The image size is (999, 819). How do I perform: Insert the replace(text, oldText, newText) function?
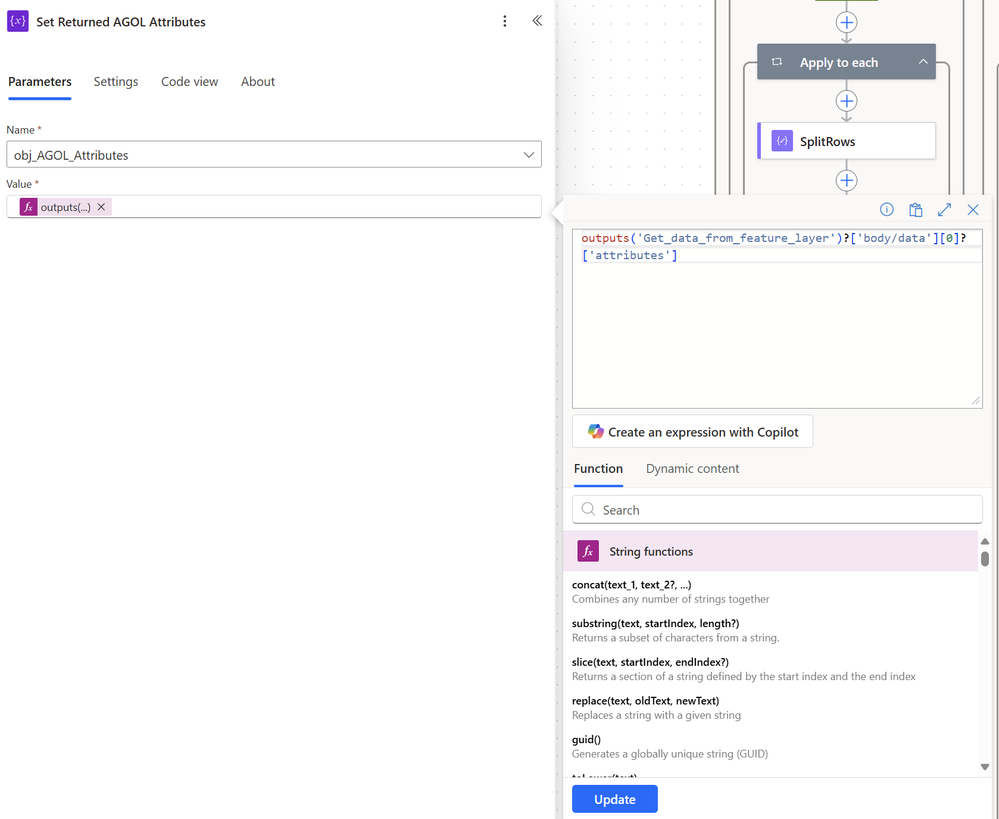point(645,700)
